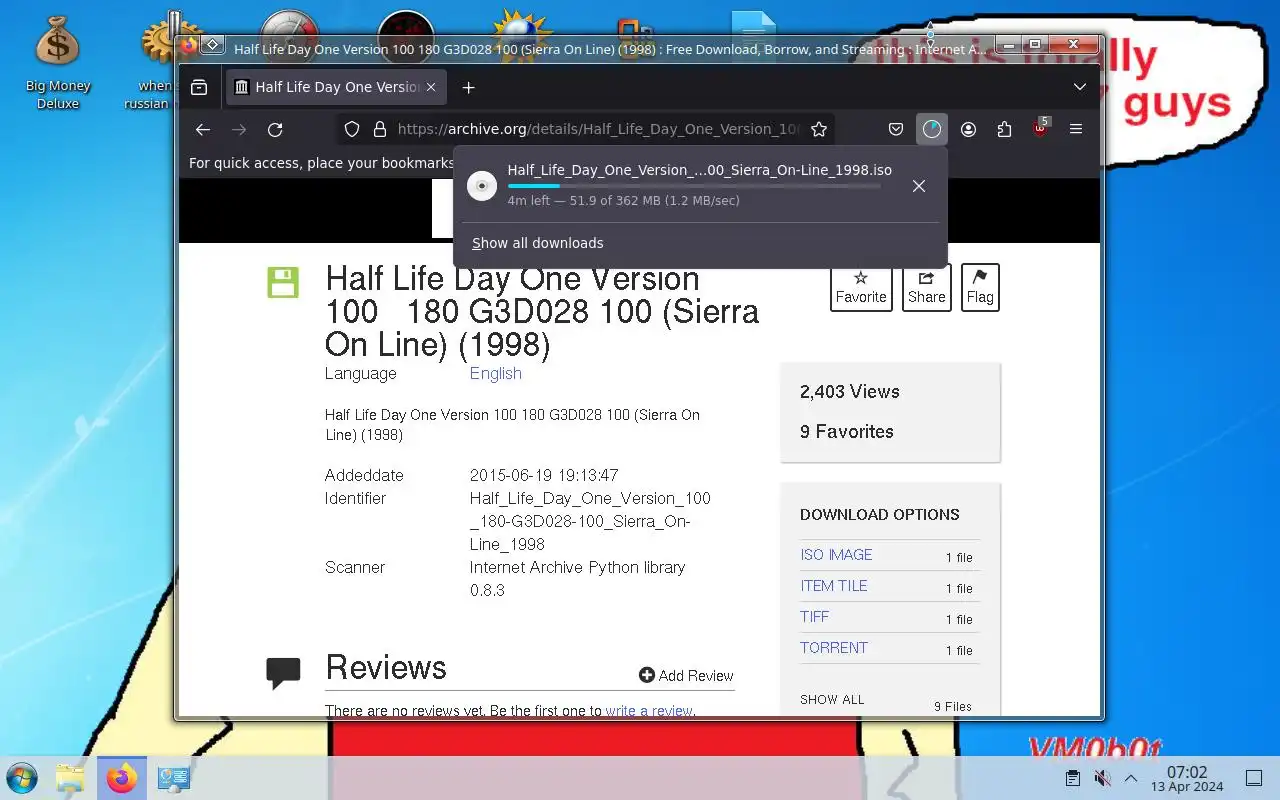Select the 2,403 Views text
The width and height of the screenshot is (1280, 800).
tap(850, 392)
